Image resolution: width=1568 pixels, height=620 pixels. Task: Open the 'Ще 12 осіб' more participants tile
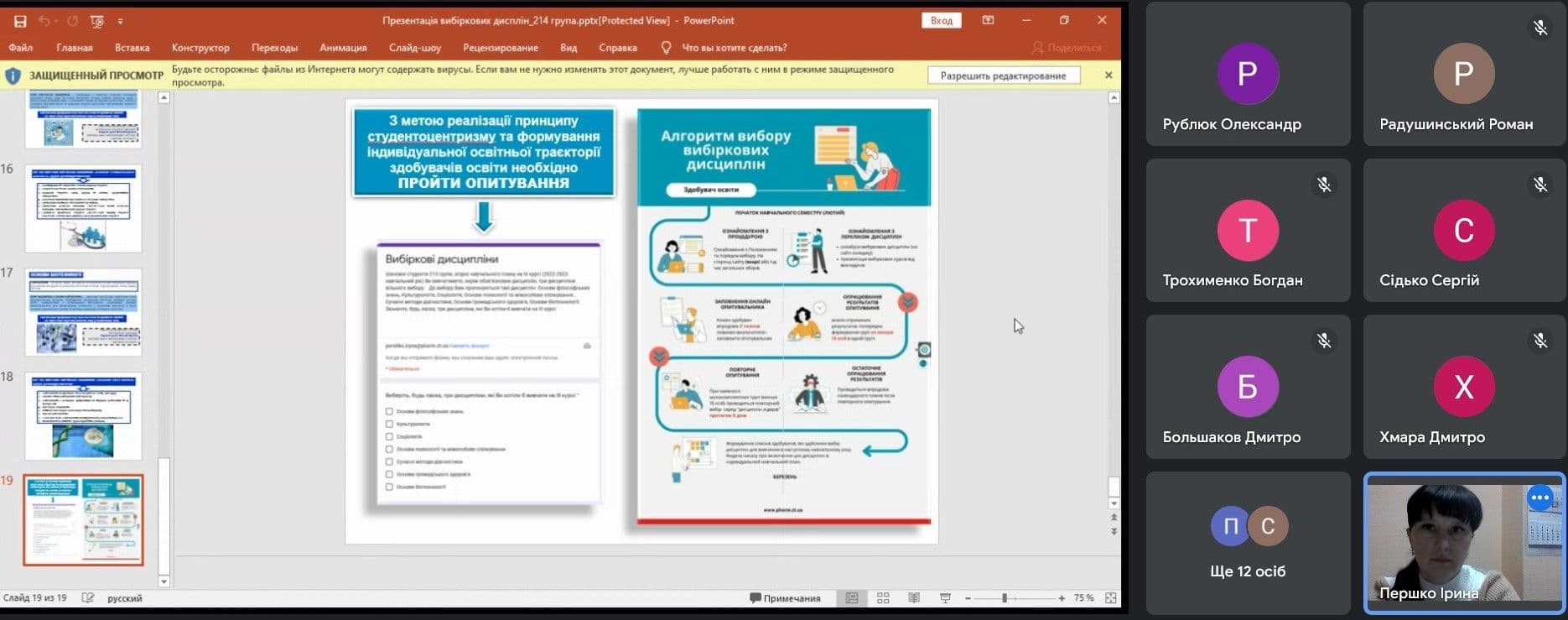tap(1248, 543)
